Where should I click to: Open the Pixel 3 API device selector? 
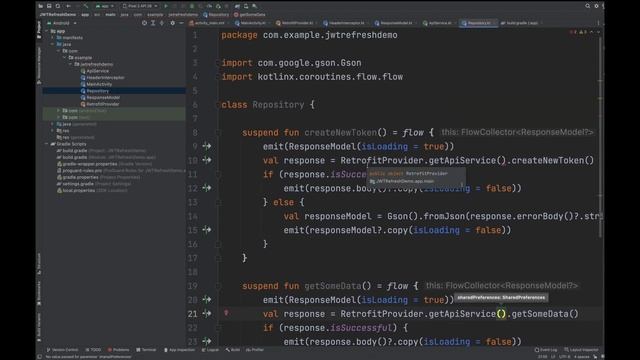pos(140,6)
